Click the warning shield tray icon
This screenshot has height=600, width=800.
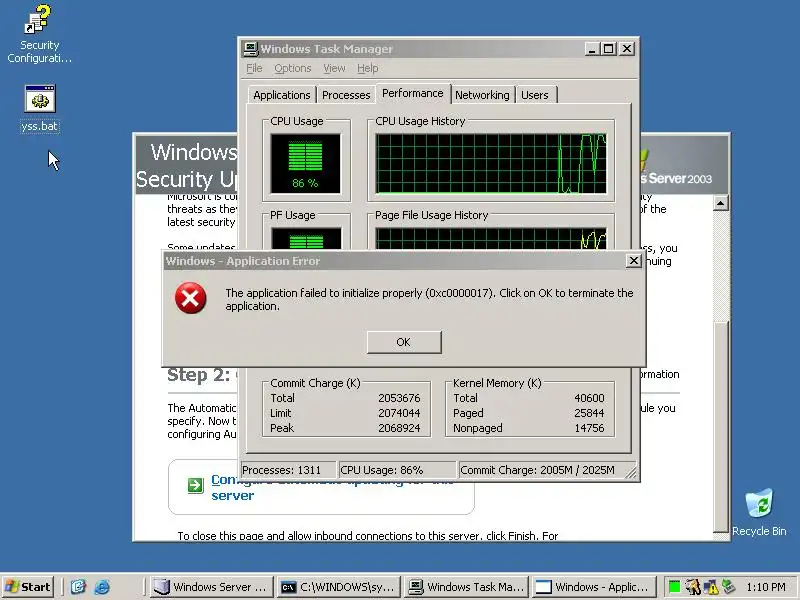click(711, 587)
